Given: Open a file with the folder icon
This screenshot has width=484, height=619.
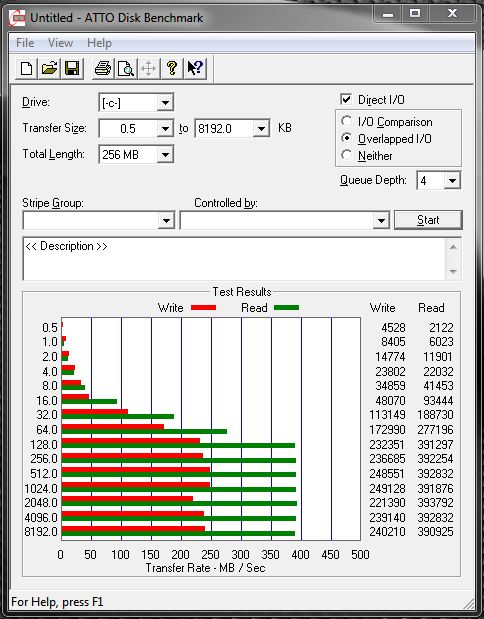Looking at the screenshot, I should pyautogui.click(x=49, y=68).
